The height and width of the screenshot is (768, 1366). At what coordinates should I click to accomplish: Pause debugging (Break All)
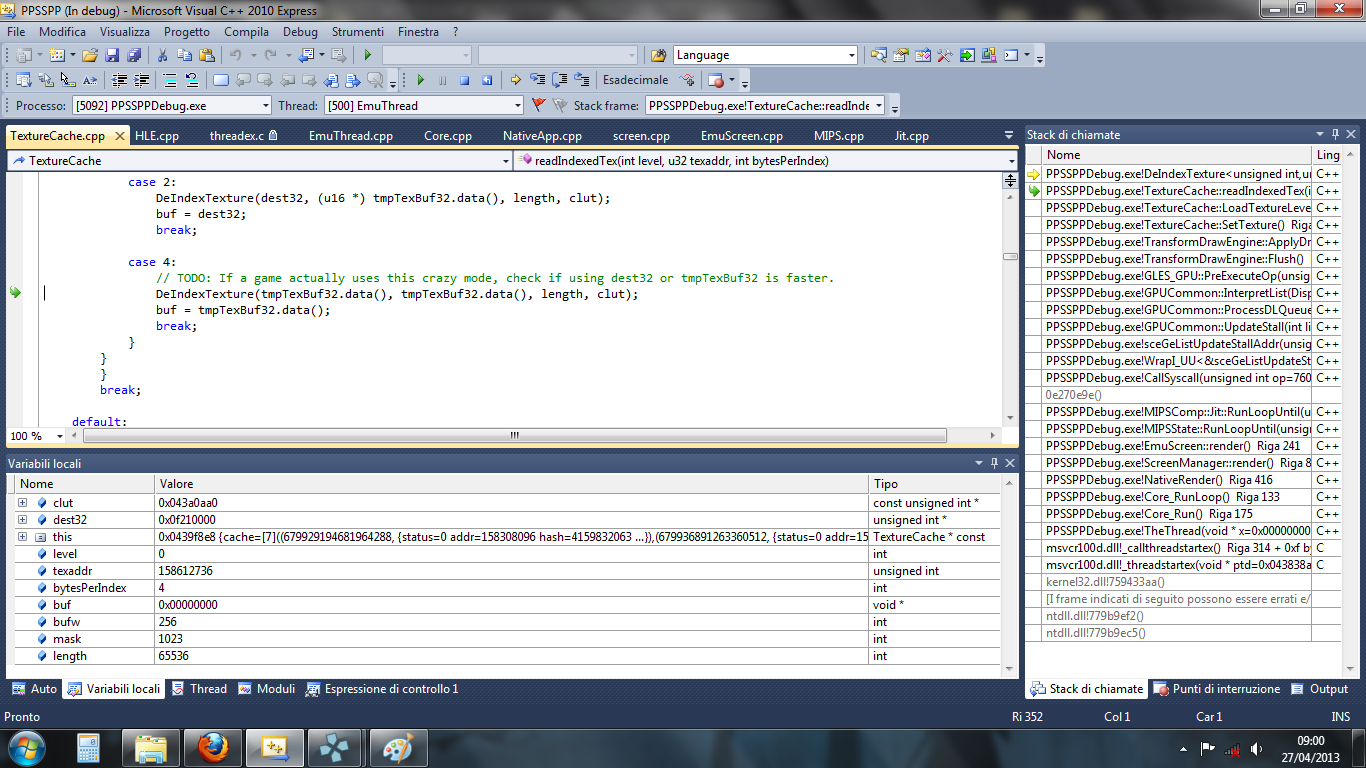click(442, 80)
